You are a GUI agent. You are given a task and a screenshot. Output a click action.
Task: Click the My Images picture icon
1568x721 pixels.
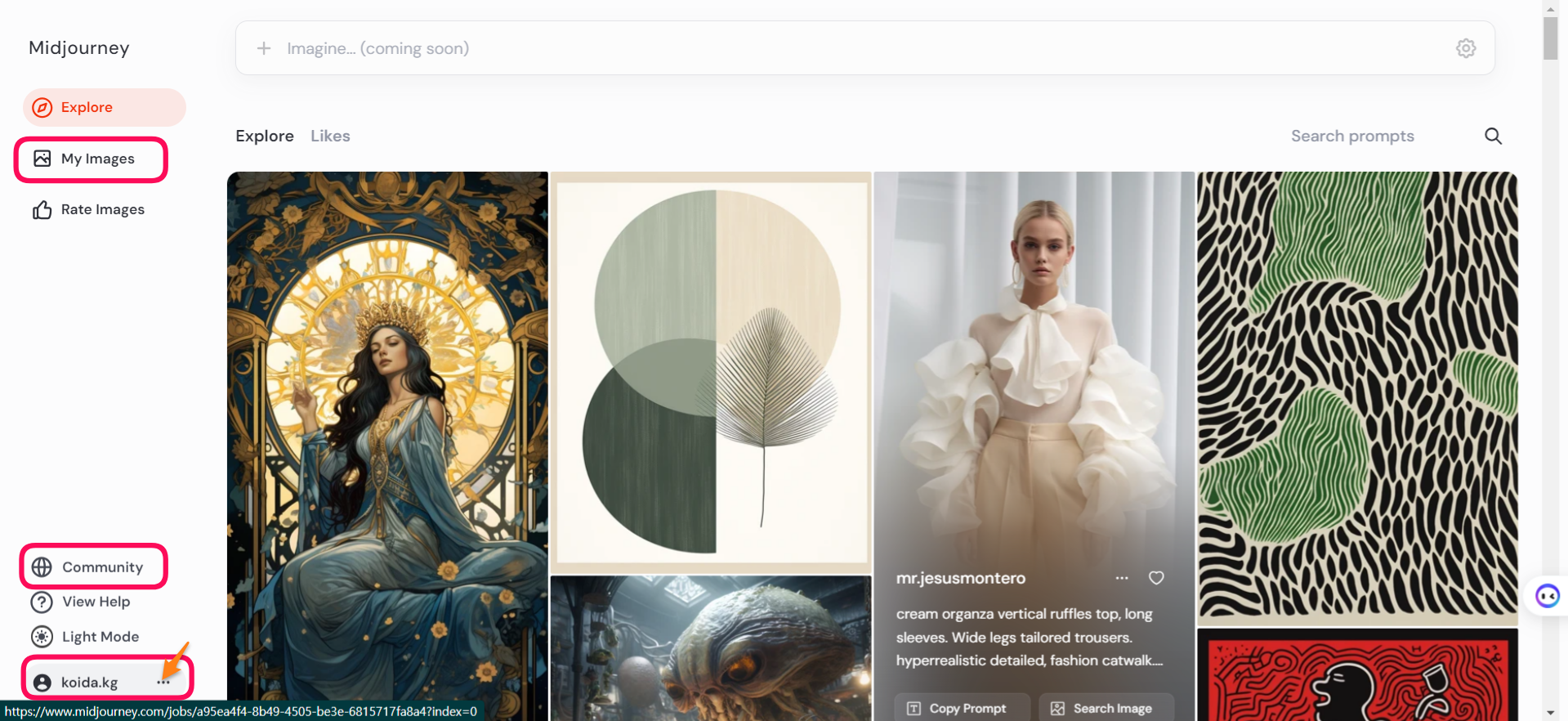pos(42,159)
